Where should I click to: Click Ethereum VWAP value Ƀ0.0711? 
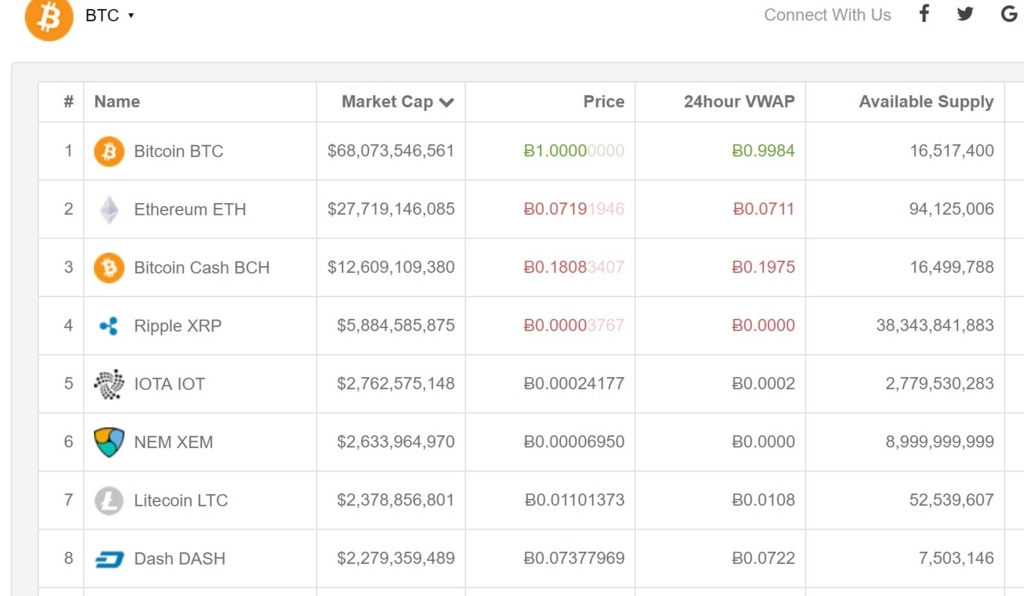click(763, 209)
